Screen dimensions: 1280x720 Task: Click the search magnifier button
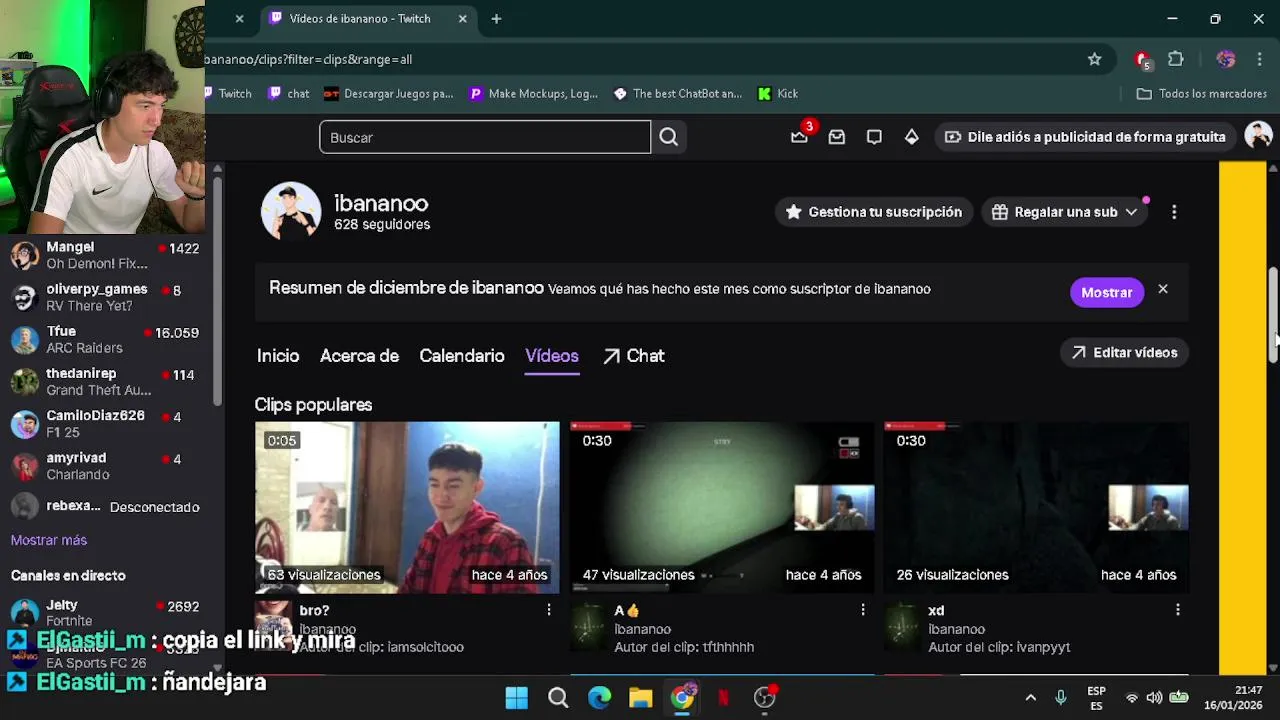669,137
